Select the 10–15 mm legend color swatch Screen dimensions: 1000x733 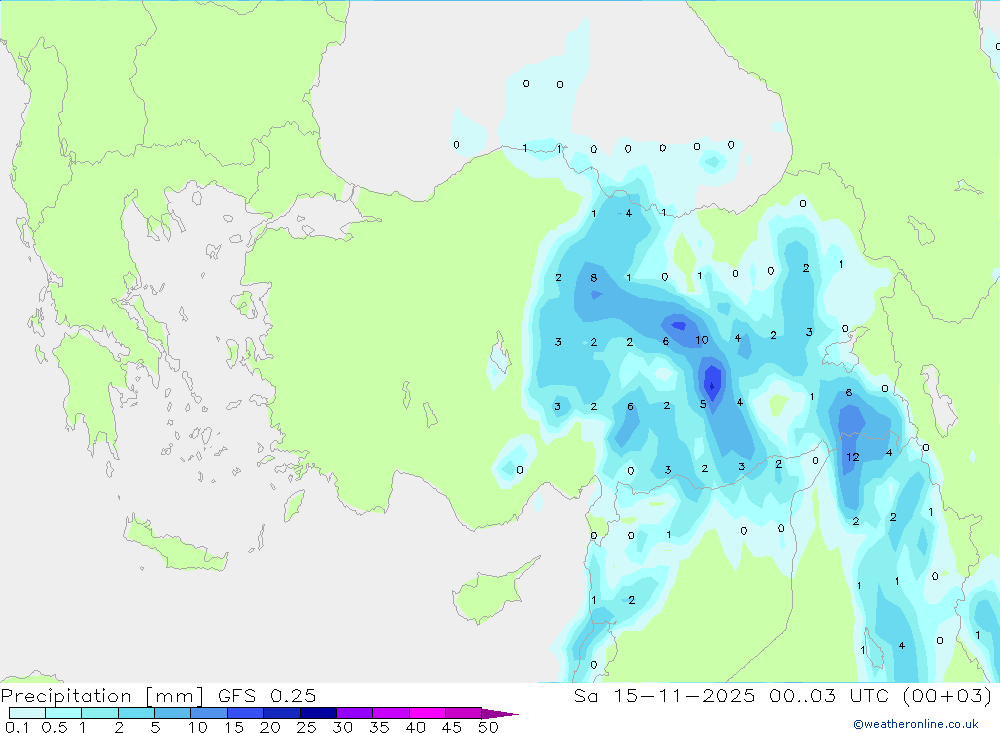209,713
